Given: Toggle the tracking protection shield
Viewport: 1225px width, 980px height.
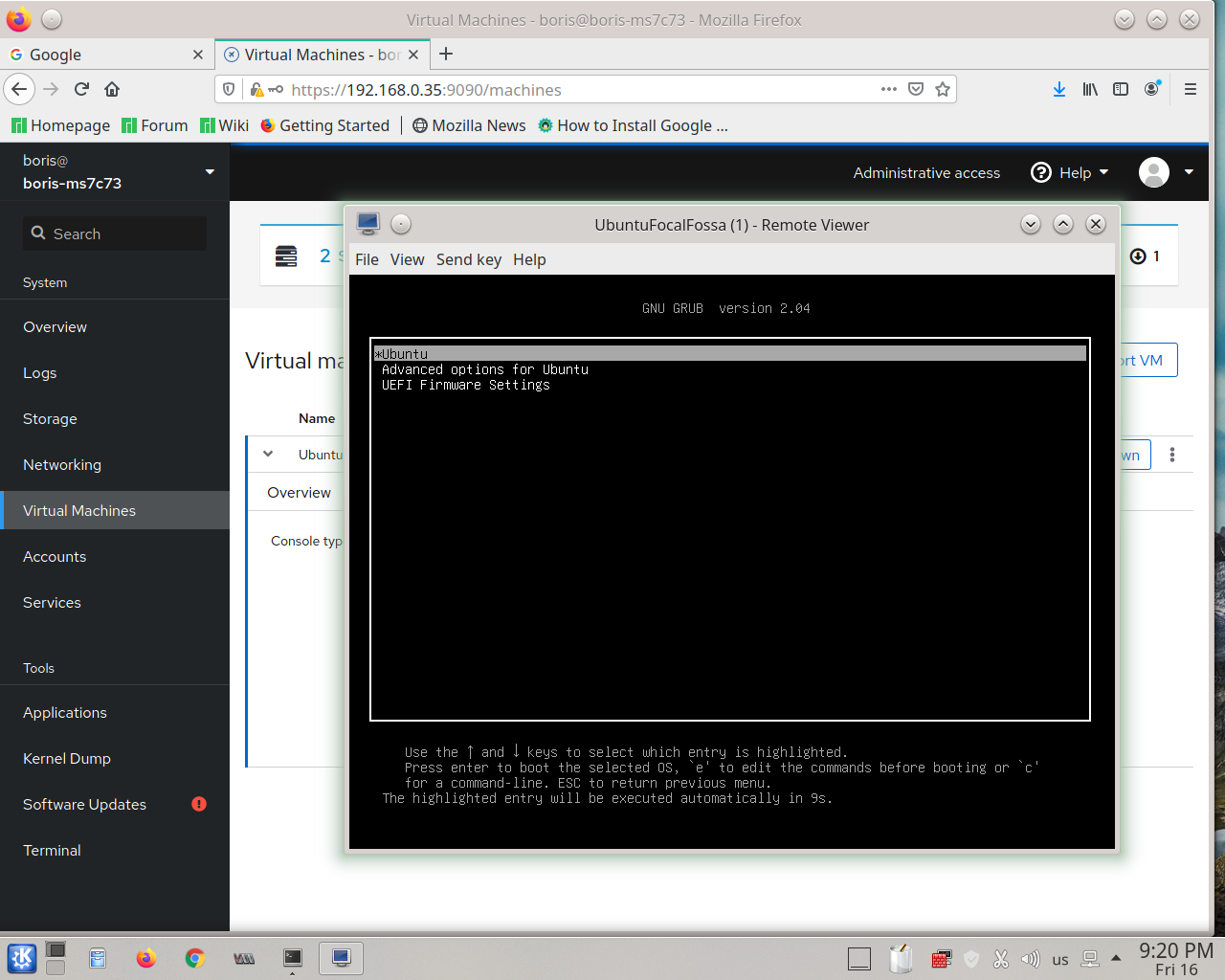Looking at the screenshot, I should (x=228, y=89).
